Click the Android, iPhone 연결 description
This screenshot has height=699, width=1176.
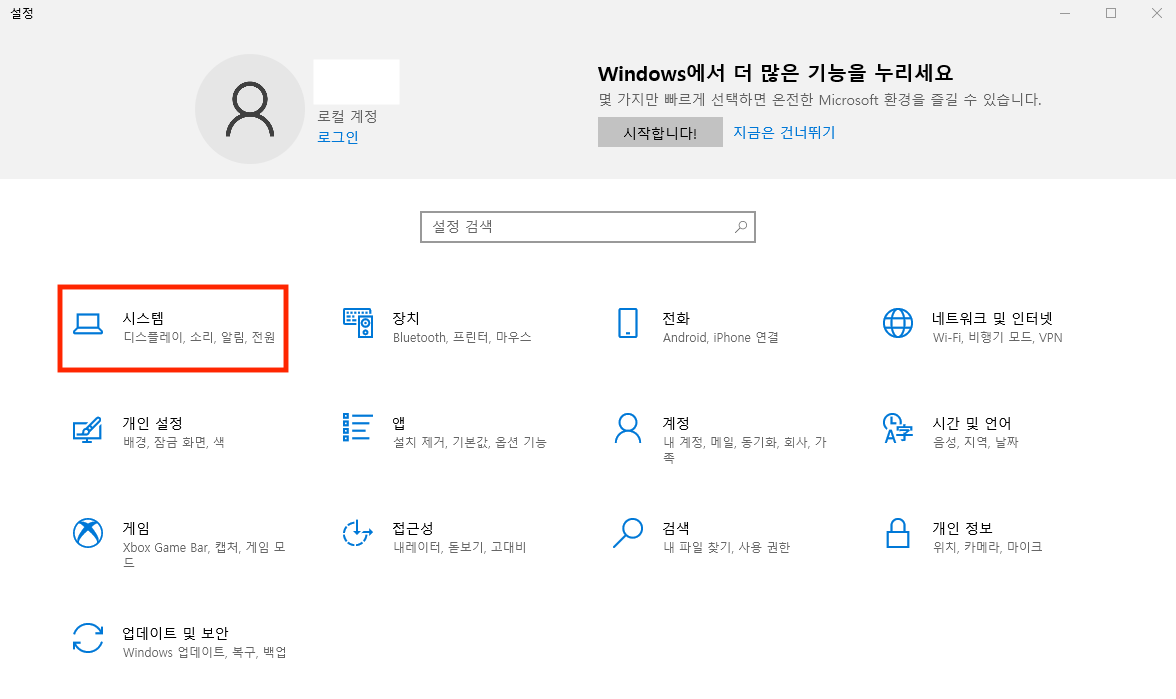pyautogui.click(x=720, y=338)
